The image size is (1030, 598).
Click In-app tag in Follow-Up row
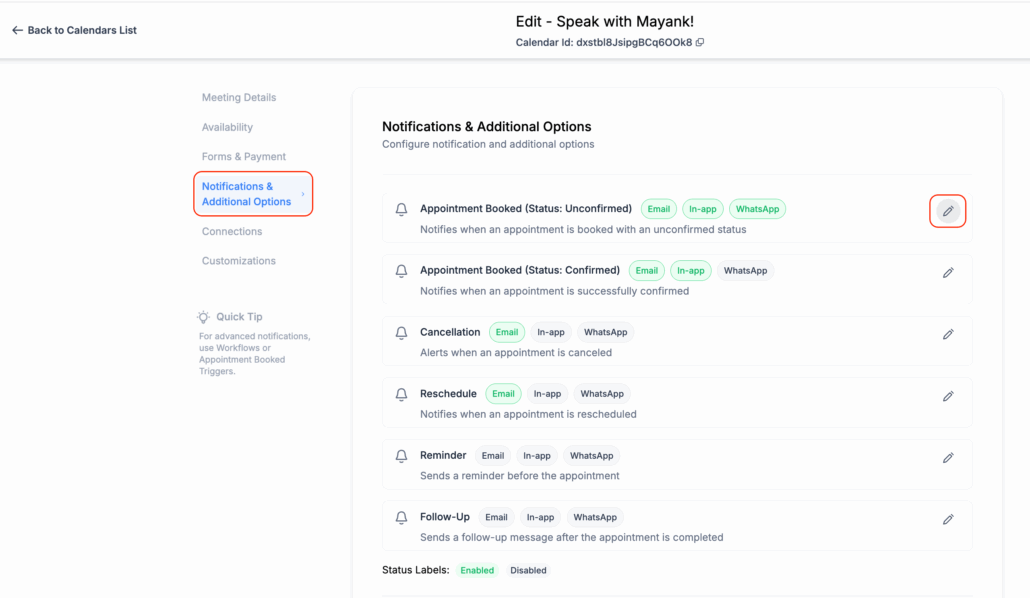[x=540, y=517]
